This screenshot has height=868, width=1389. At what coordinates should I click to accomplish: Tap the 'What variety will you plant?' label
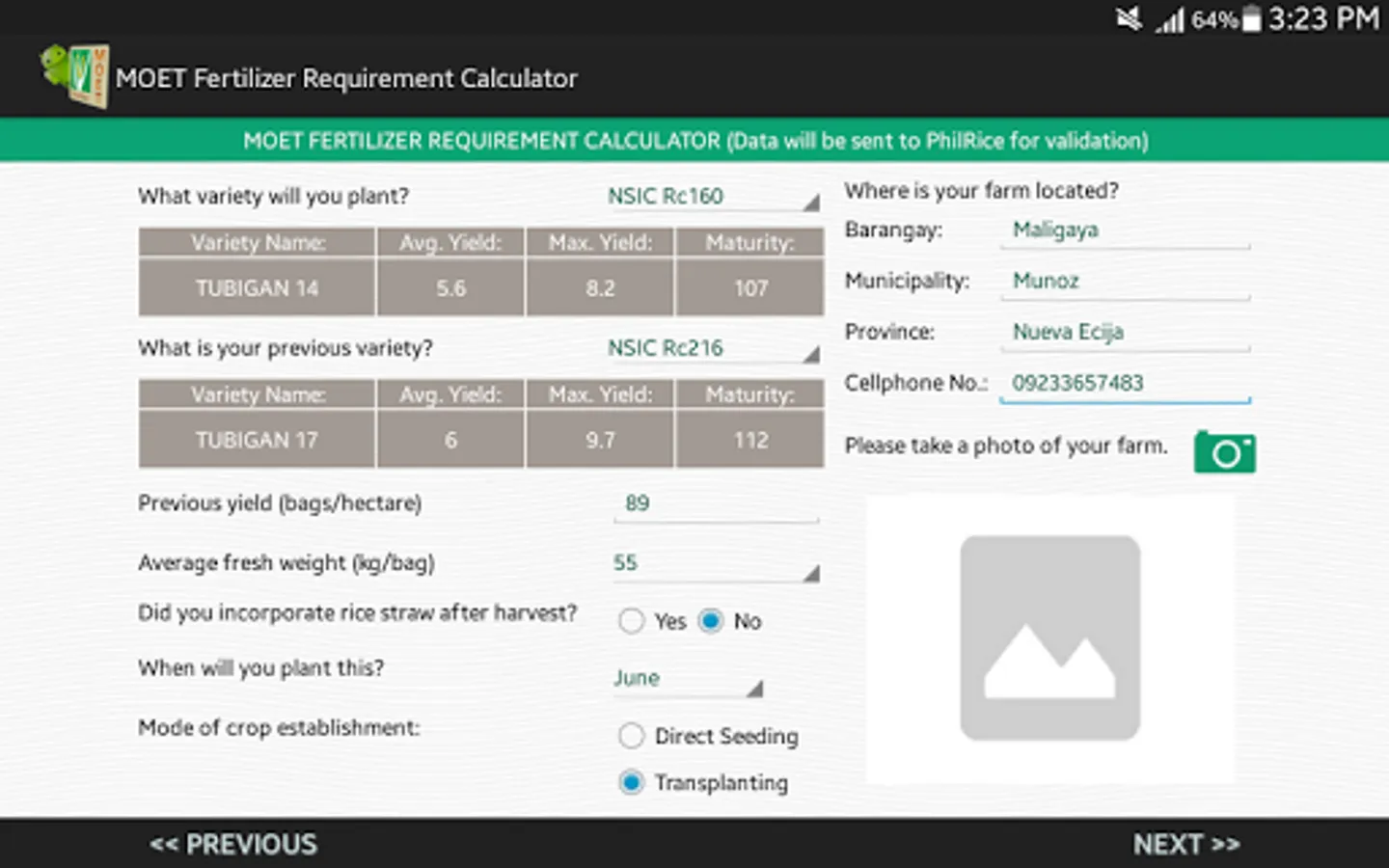tap(274, 196)
